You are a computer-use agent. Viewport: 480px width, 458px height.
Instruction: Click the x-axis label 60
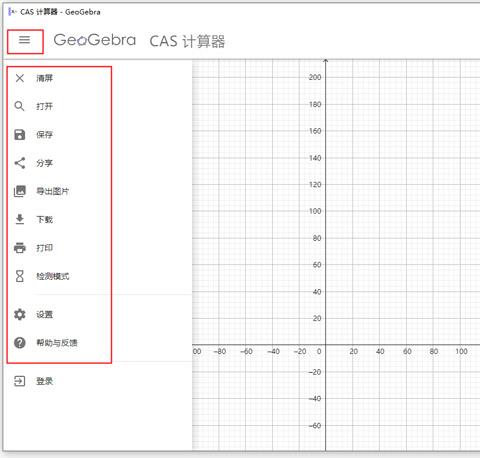click(x=407, y=351)
